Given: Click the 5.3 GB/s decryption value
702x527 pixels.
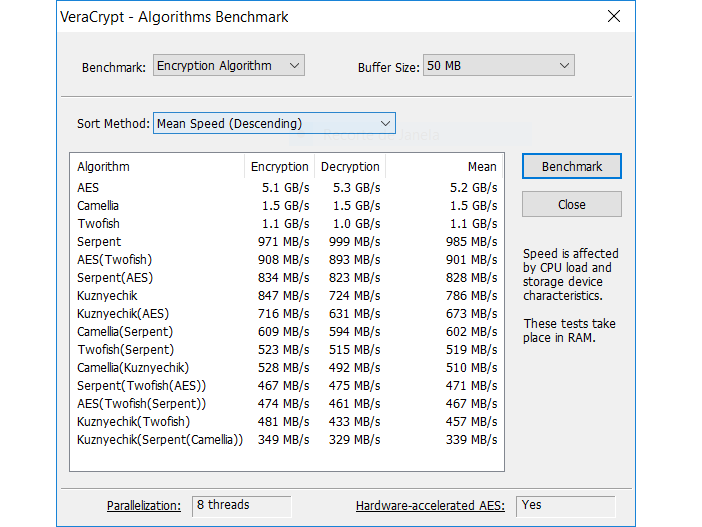Looking at the screenshot, I should [x=356, y=188].
